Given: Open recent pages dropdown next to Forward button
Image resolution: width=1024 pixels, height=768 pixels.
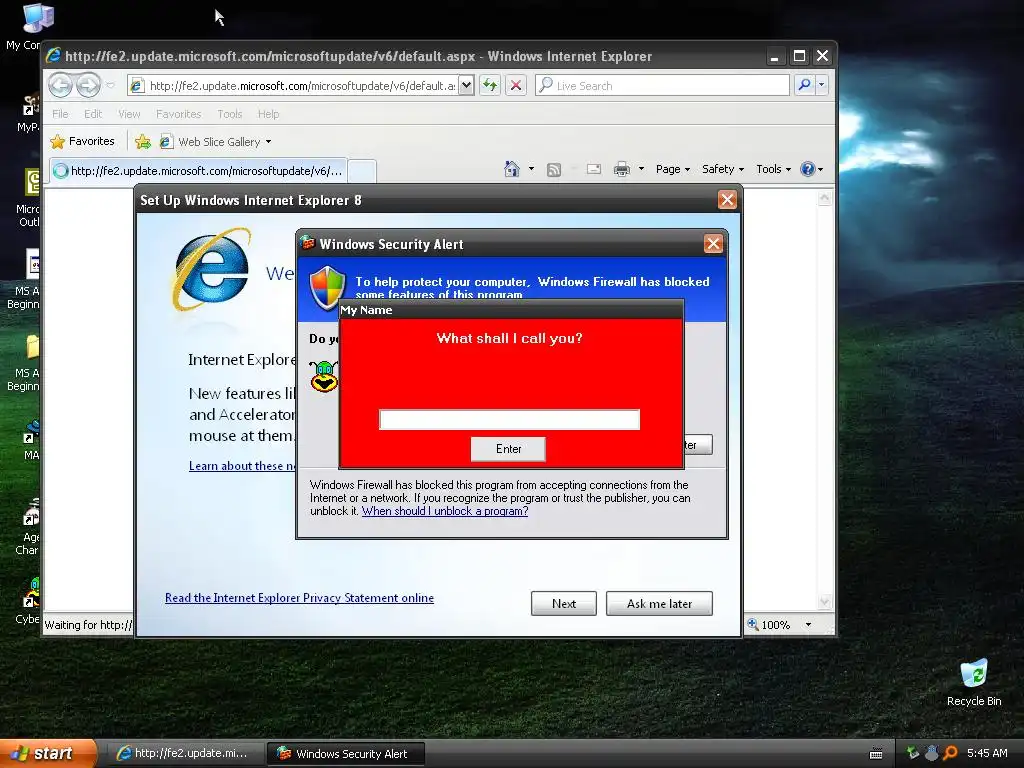Looking at the screenshot, I should [110, 85].
